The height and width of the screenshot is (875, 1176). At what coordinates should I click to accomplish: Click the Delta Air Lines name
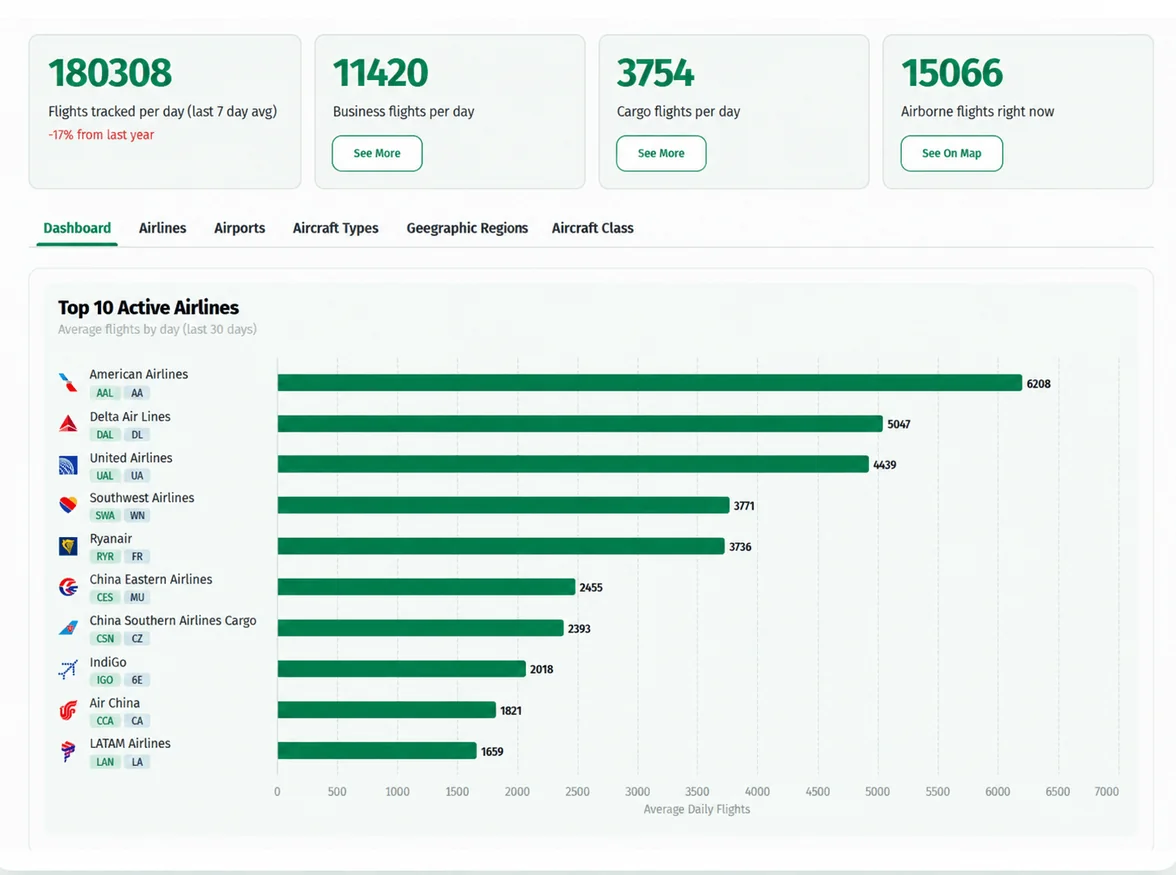[130, 416]
